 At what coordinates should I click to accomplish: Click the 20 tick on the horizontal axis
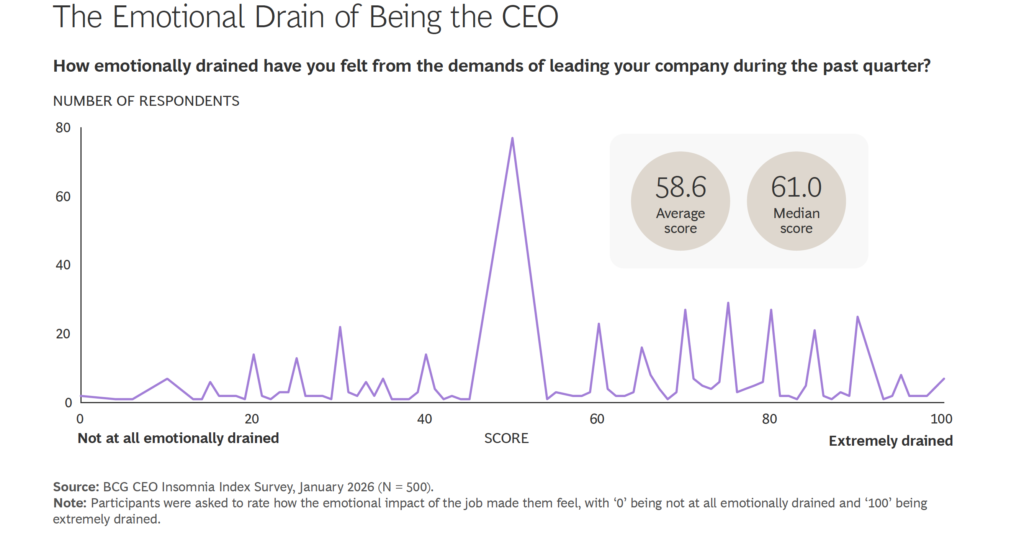pyautogui.click(x=252, y=419)
